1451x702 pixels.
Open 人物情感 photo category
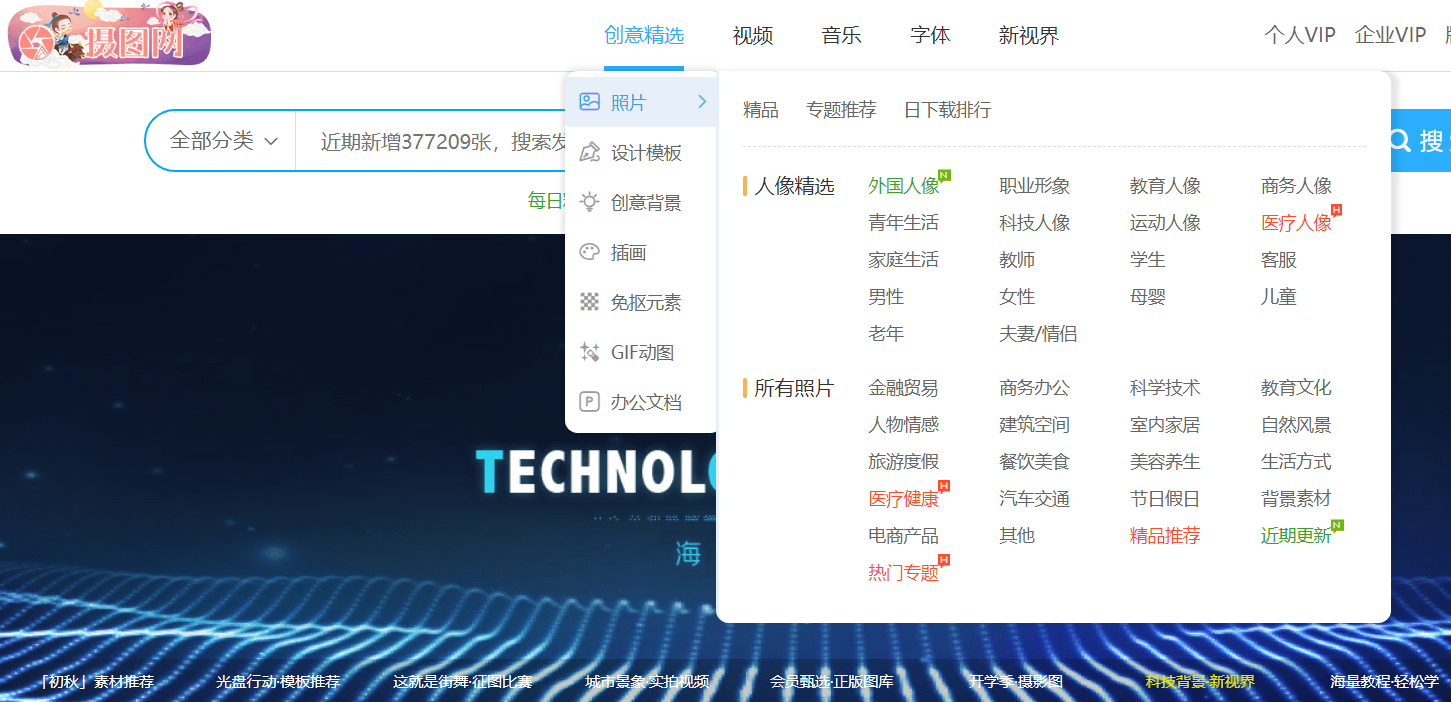click(904, 425)
